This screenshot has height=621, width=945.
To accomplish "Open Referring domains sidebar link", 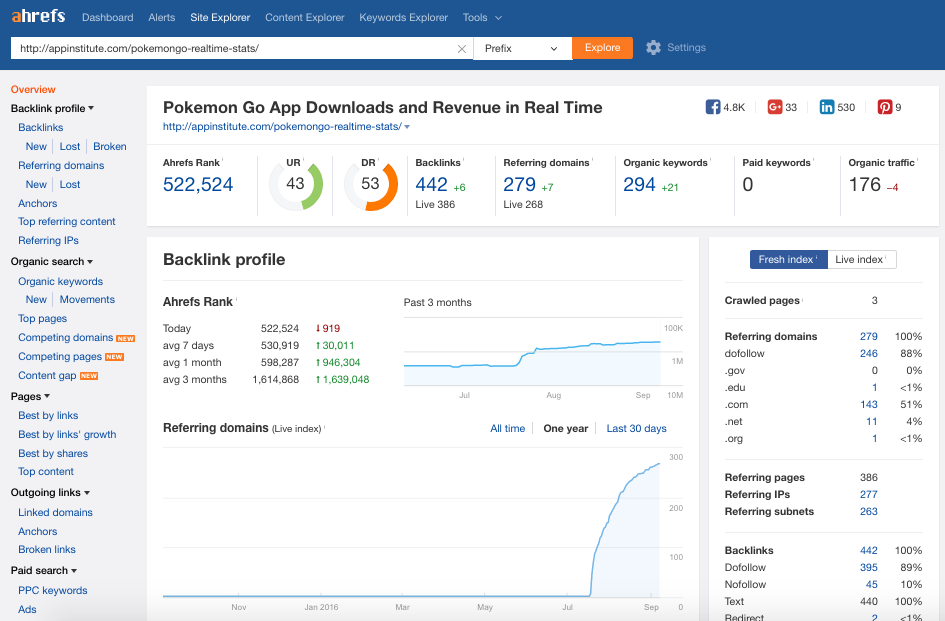I will pos(61,166).
